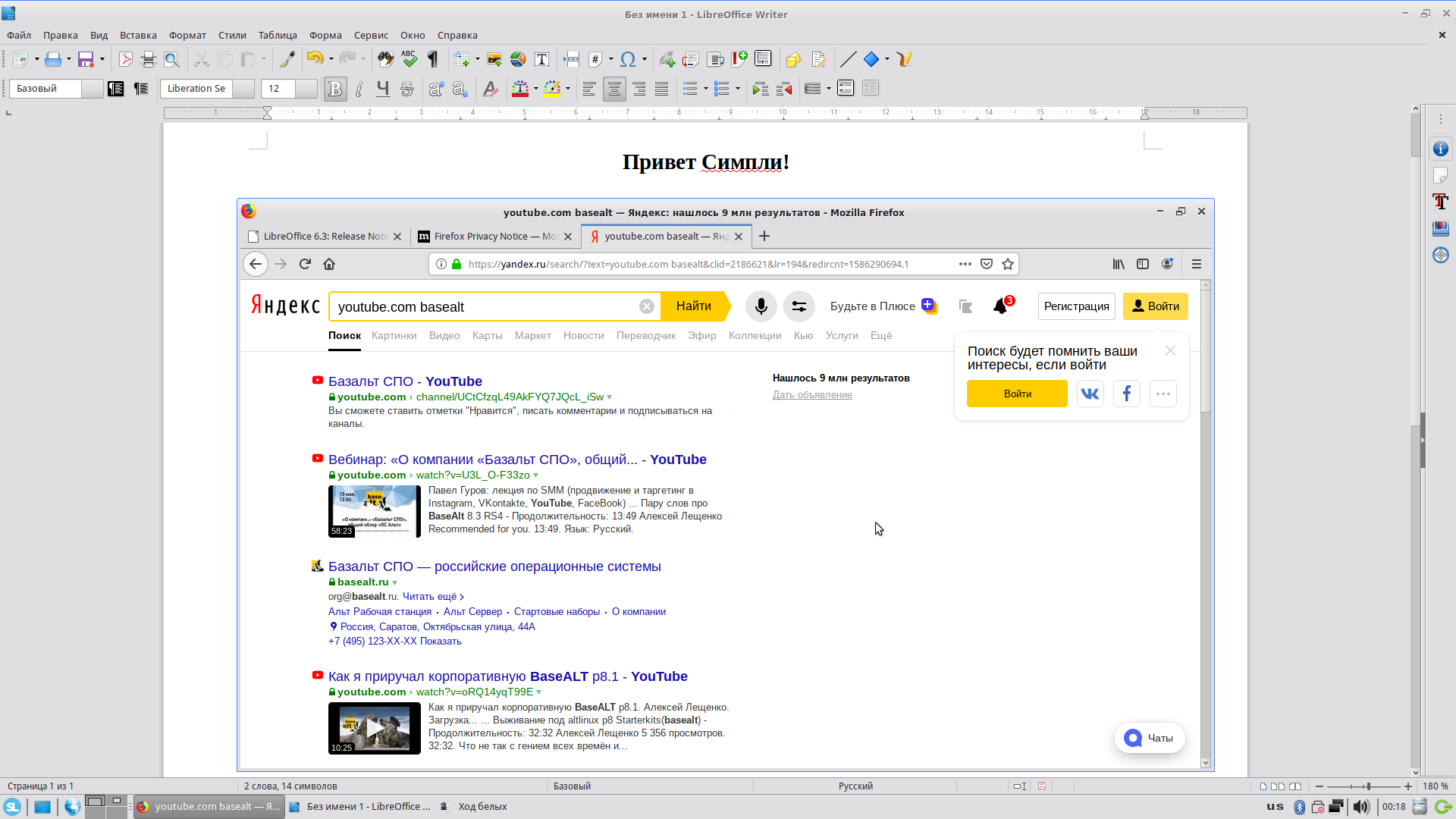Screen dimensions: 1456x819
Task: Expand the Базовый paragraph style dropdown
Action: coord(92,89)
